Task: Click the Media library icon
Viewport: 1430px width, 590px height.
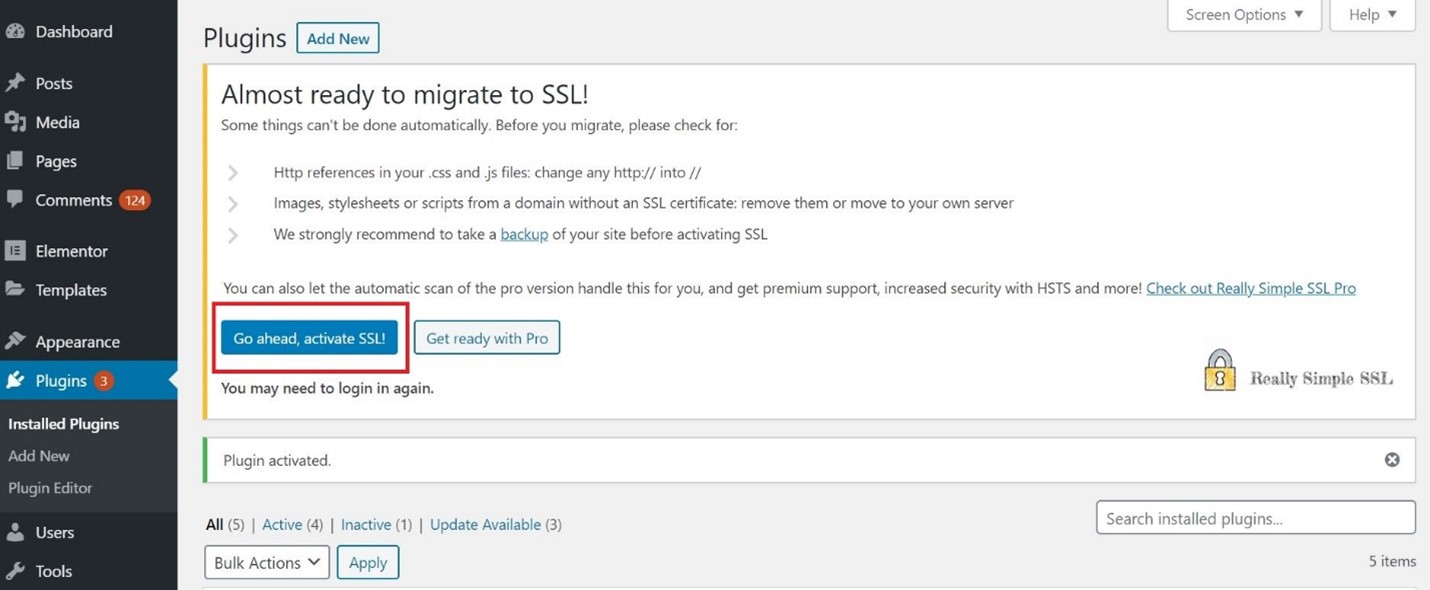Action: (15, 122)
